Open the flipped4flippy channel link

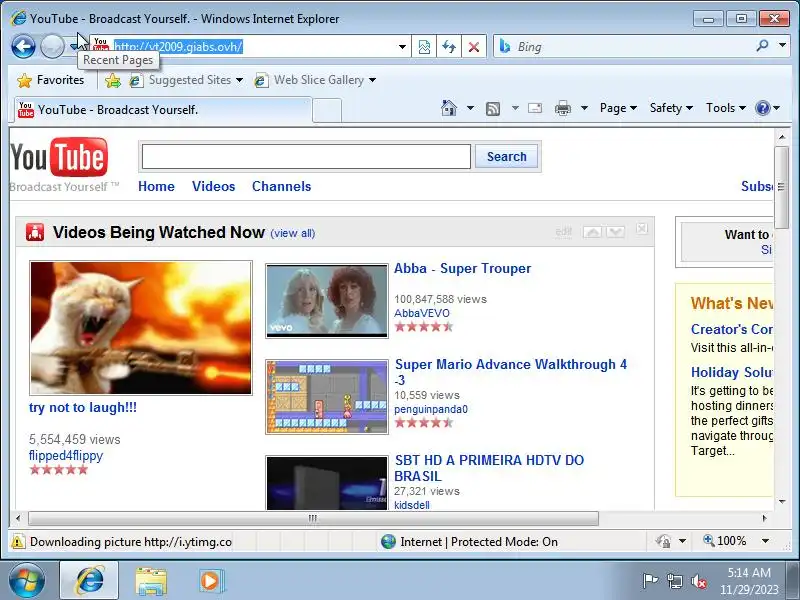(x=66, y=455)
